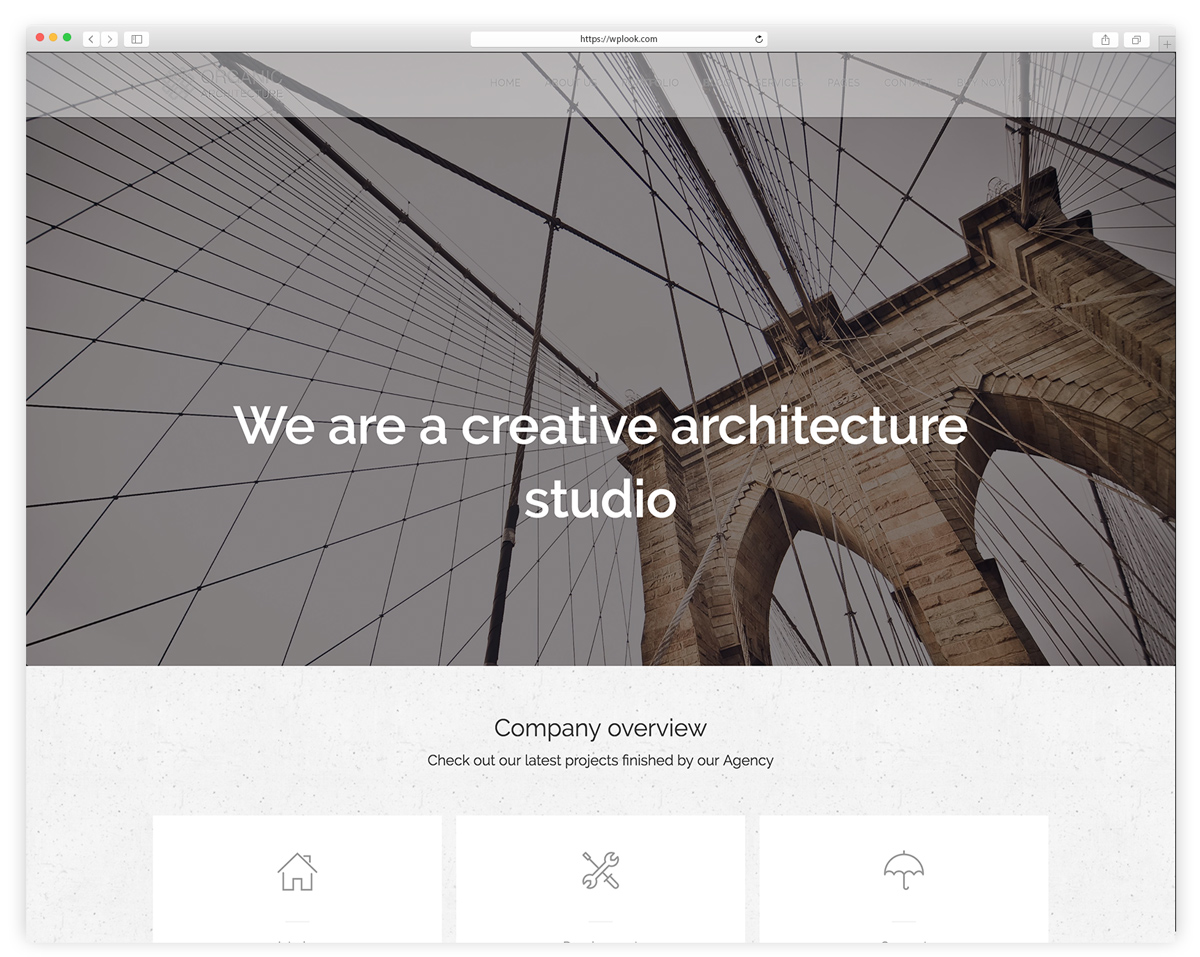This screenshot has width=1200, height=957.
Task: Click the house icon in the first card
Action: [x=297, y=871]
